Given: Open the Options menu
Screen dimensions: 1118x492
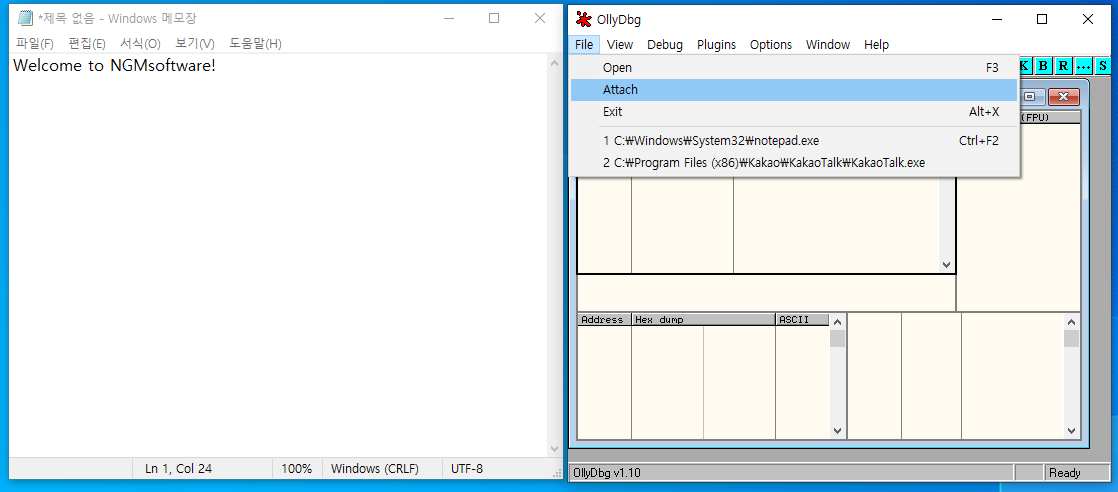Looking at the screenshot, I should tap(771, 44).
